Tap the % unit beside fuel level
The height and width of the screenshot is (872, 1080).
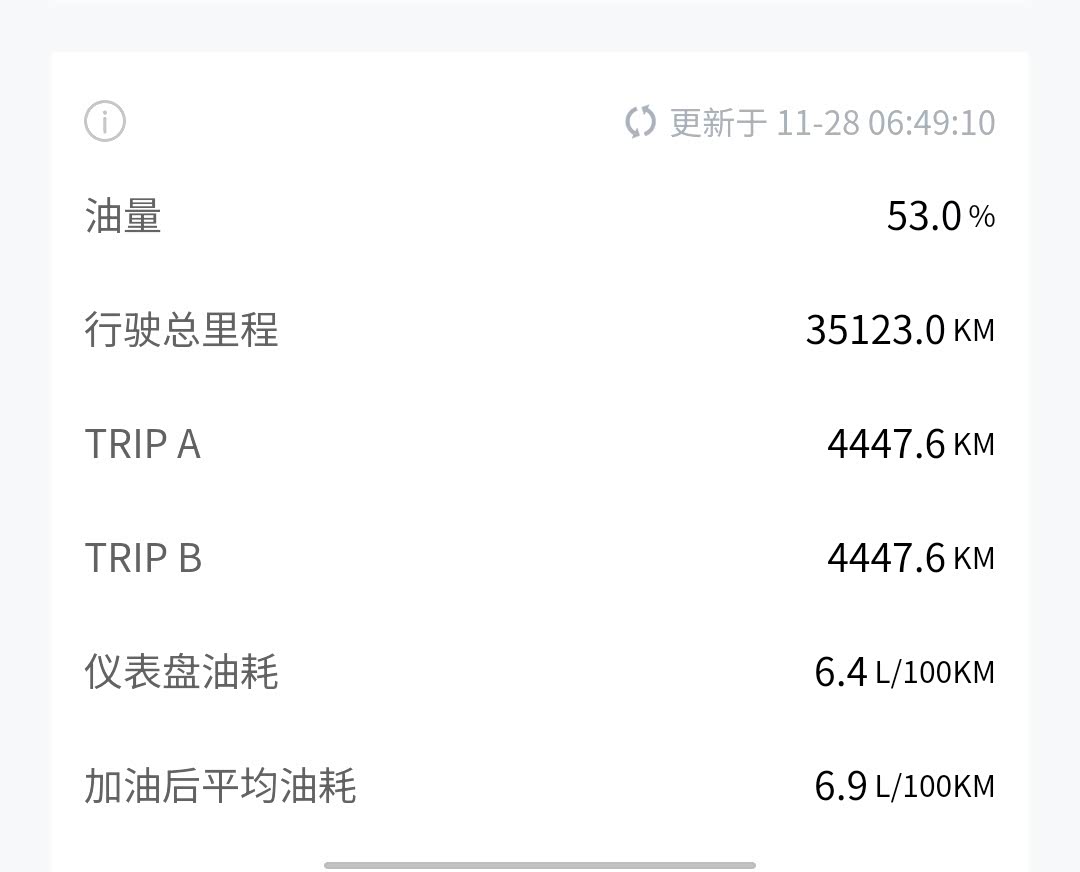982,216
